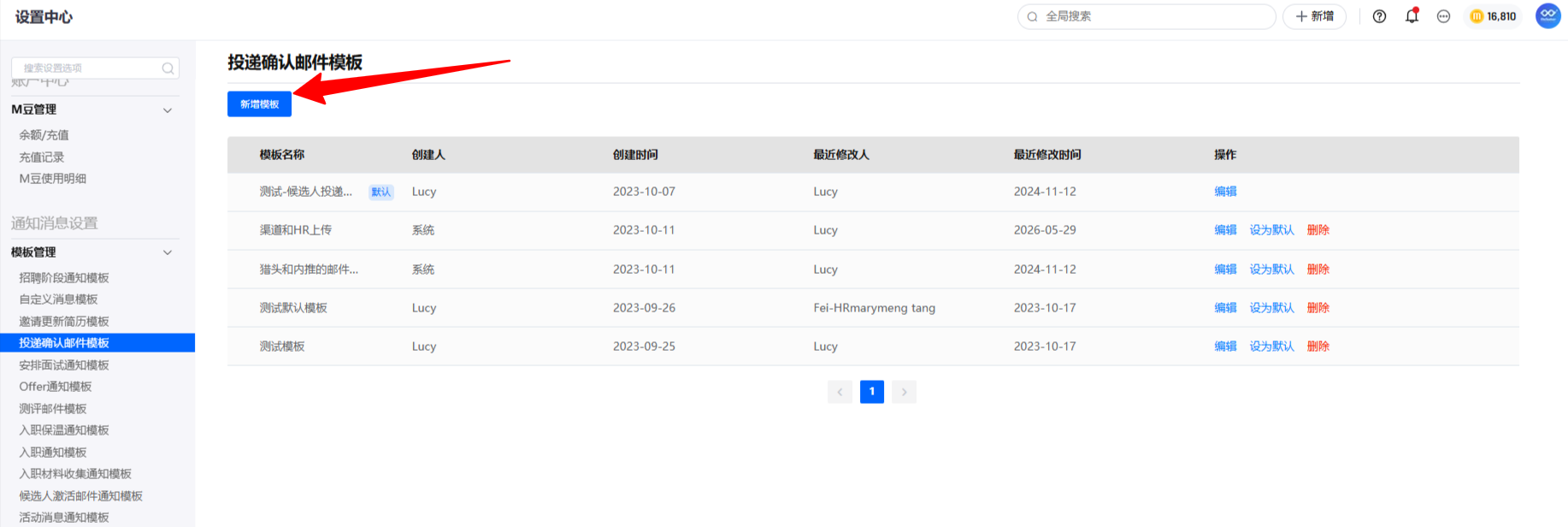Open M豆使用明细 in the sidebar
The image size is (1568, 527).
click(53, 179)
